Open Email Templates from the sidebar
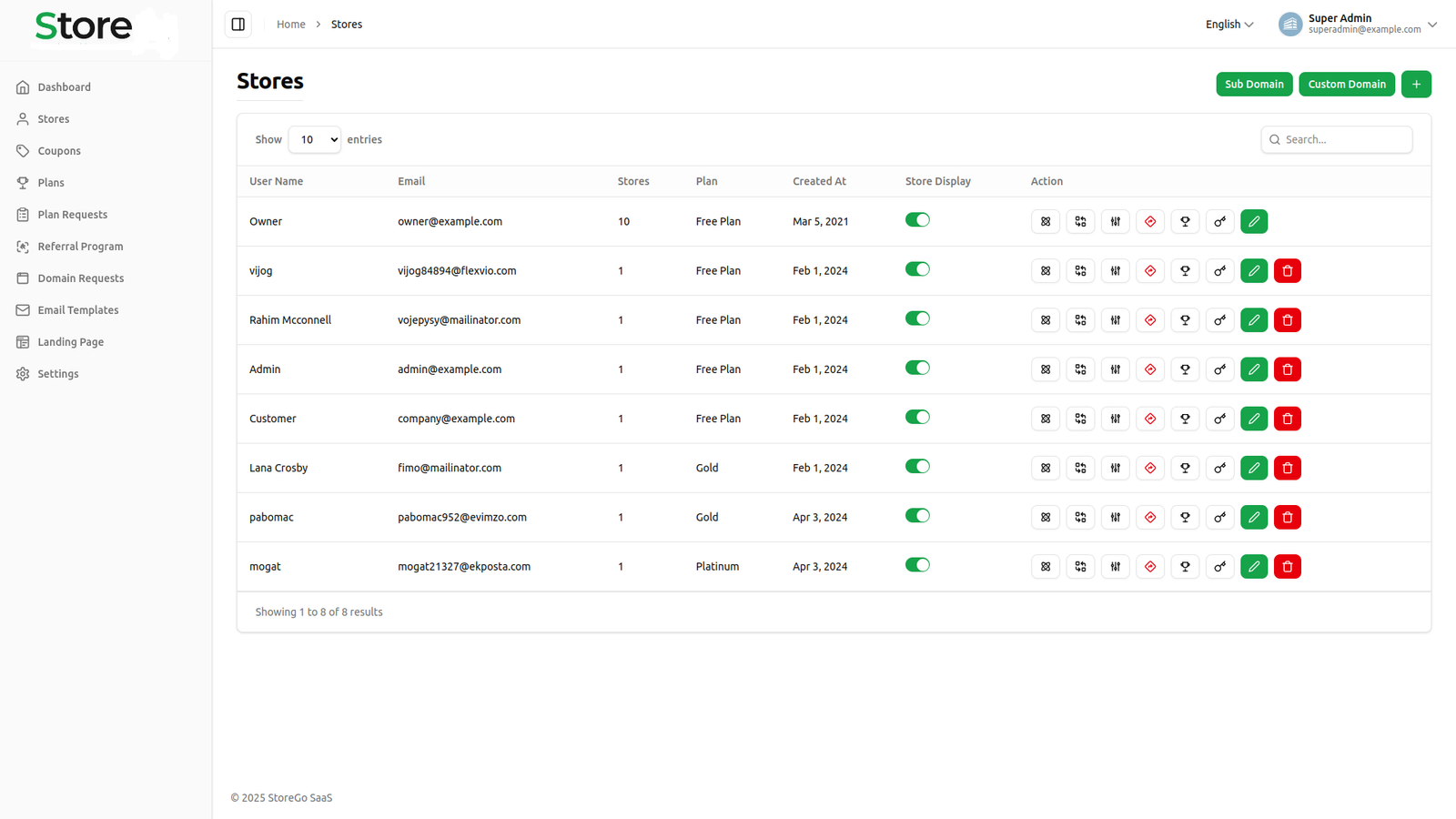This screenshot has height=819, width=1456. (78, 310)
